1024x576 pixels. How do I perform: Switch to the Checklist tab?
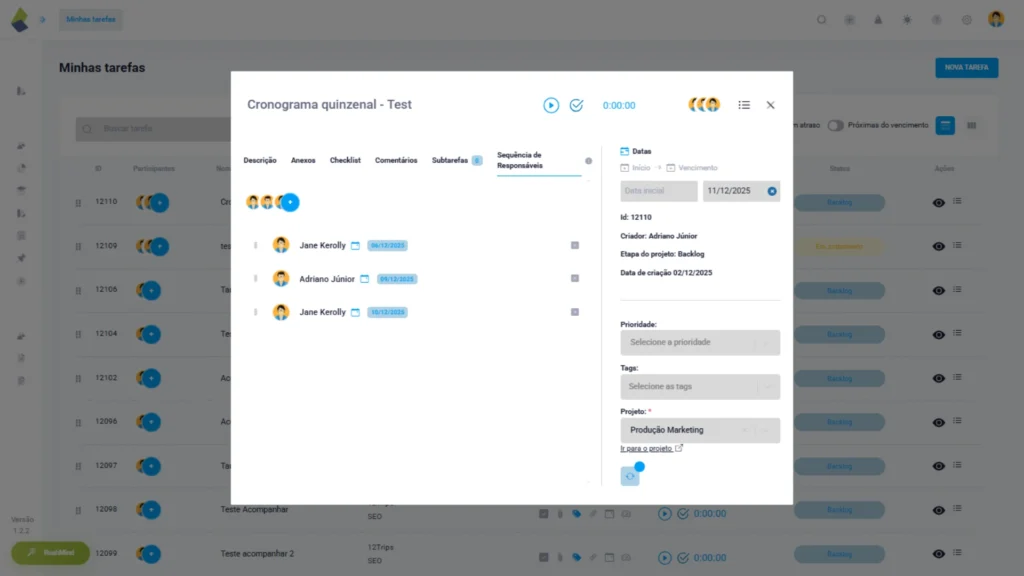345,161
